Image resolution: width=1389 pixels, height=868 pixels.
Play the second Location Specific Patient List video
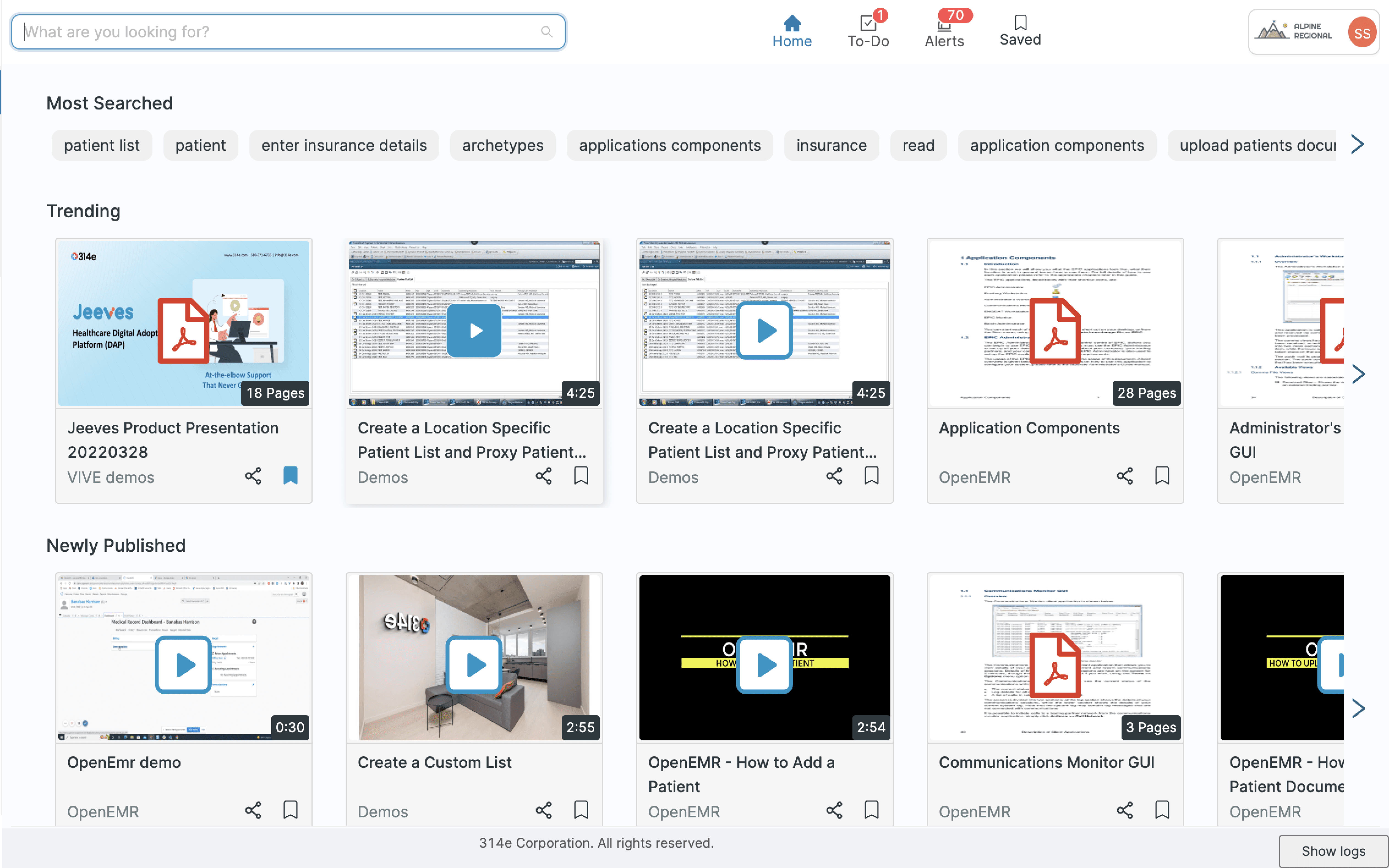point(765,331)
